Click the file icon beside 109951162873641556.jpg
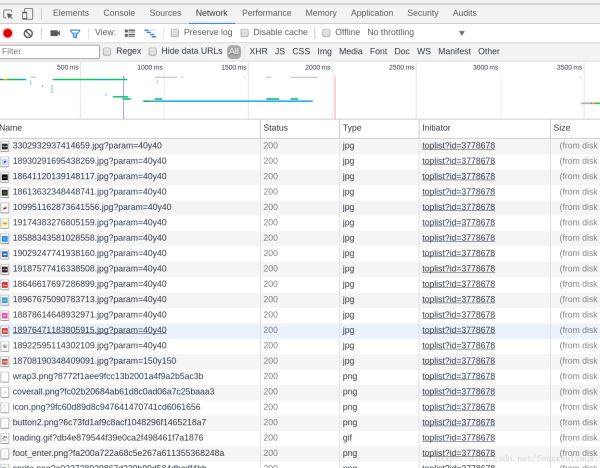 click(5, 208)
